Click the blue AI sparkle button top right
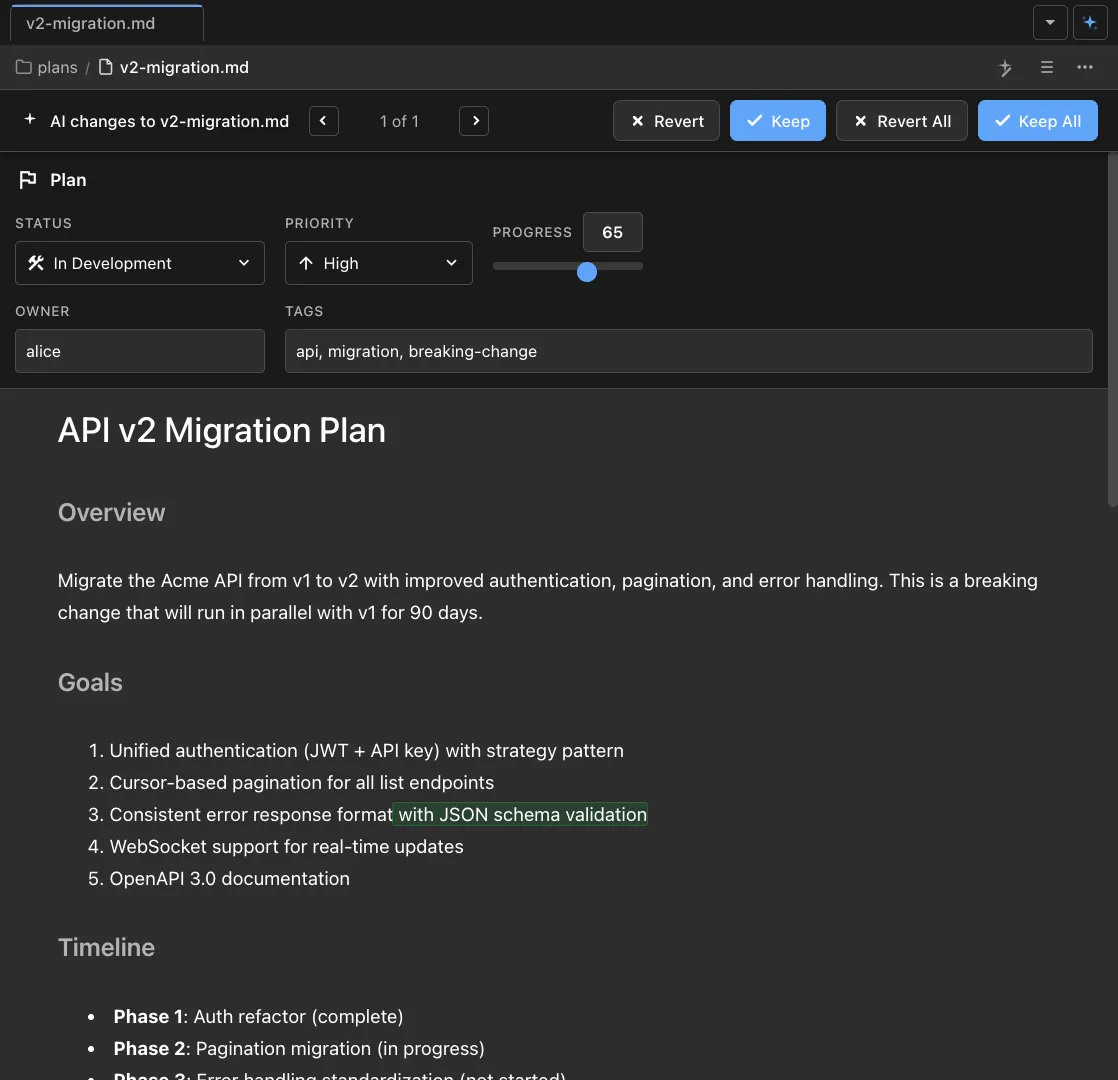Image resolution: width=1118 pixels, height=1080 pixels. pyautogui.click(x=1090, y=22)
